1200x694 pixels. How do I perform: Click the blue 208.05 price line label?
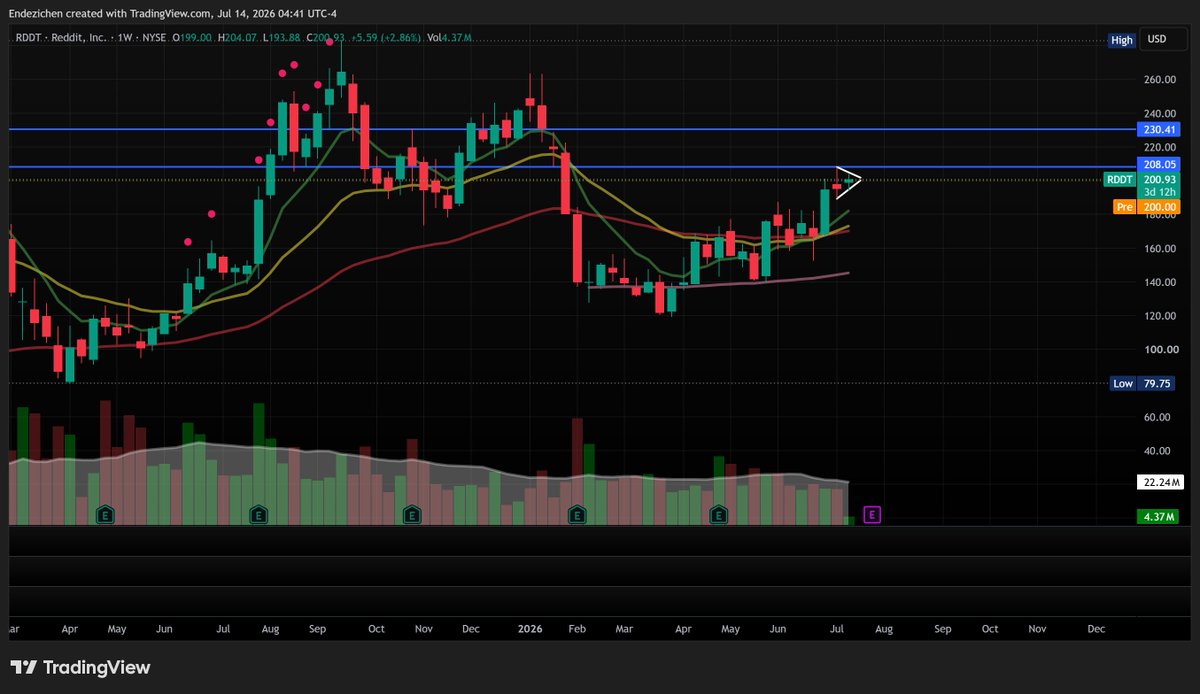tap(1157, 164)
